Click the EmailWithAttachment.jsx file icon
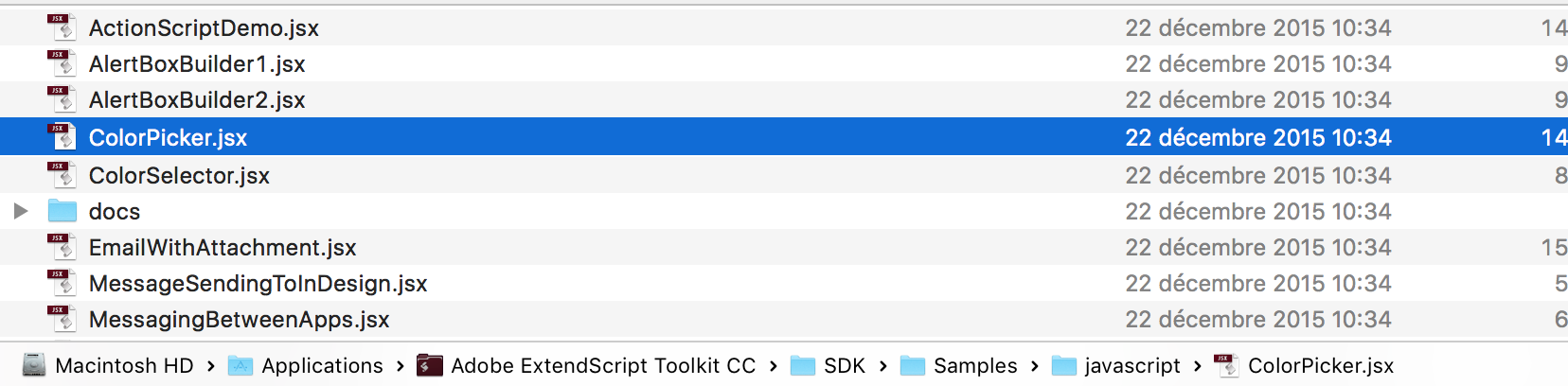Screen dimensions: 1568x386 pyautogui.click(x=62, y=247)
